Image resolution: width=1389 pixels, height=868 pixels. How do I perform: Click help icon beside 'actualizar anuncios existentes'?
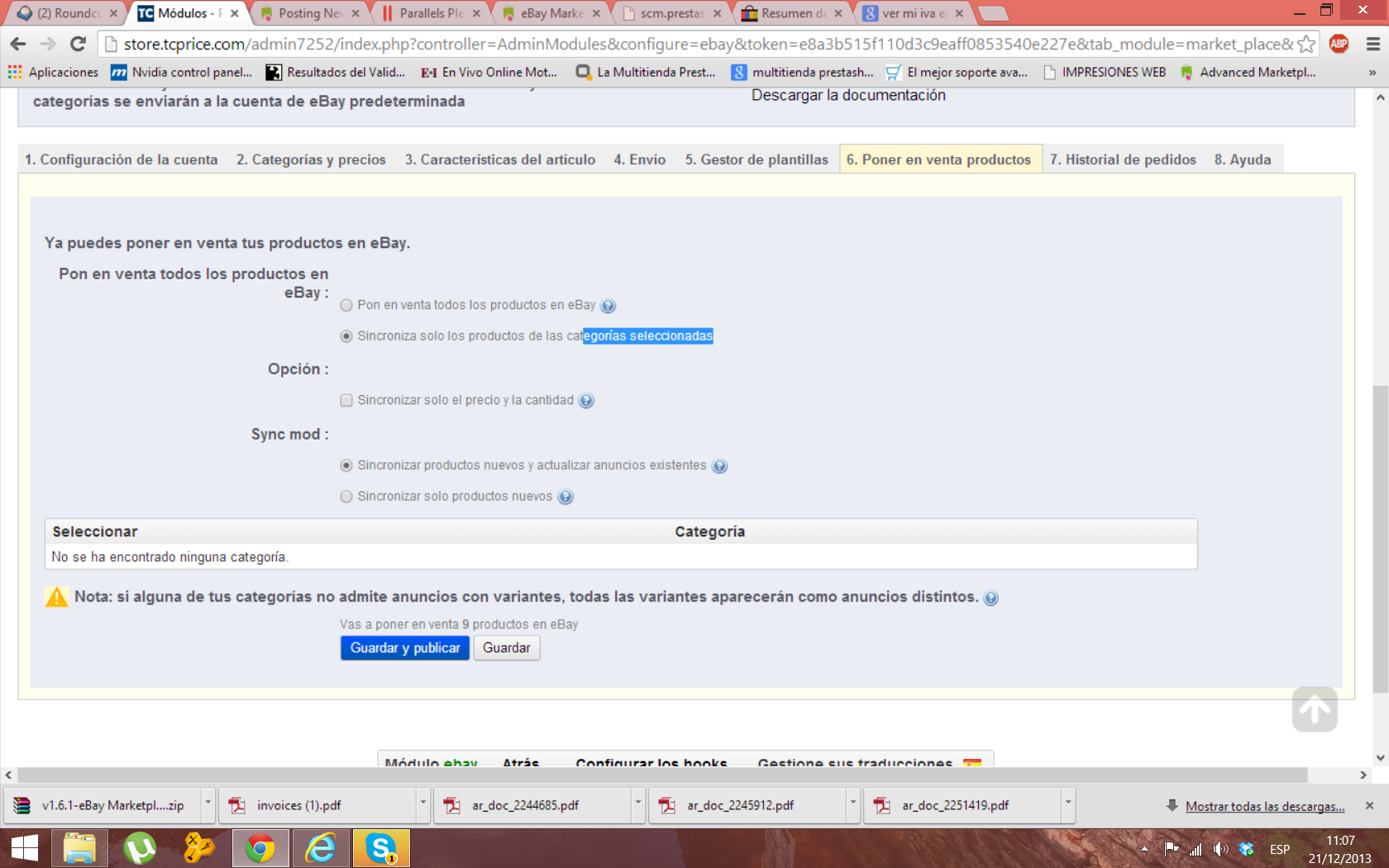(x=719, y=466)
